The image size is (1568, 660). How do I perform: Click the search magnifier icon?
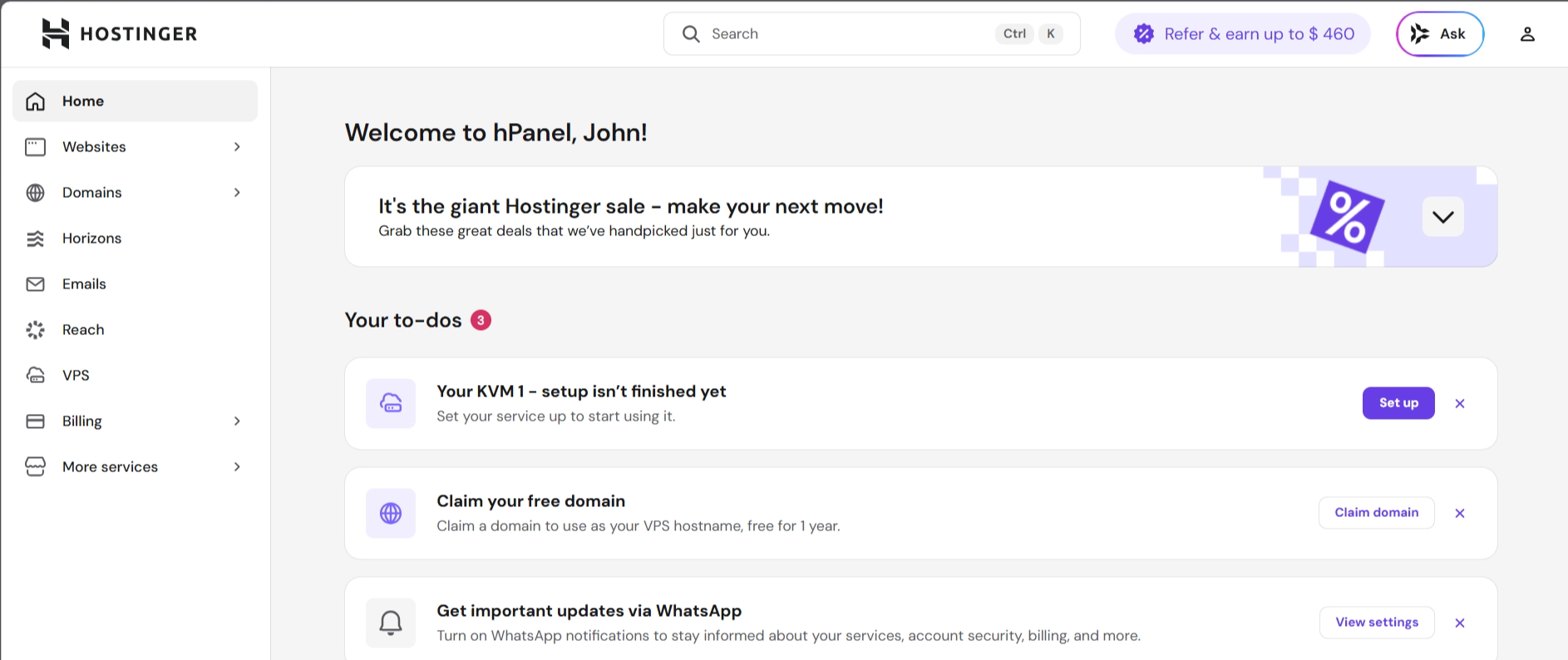click(x=691, y=34)
